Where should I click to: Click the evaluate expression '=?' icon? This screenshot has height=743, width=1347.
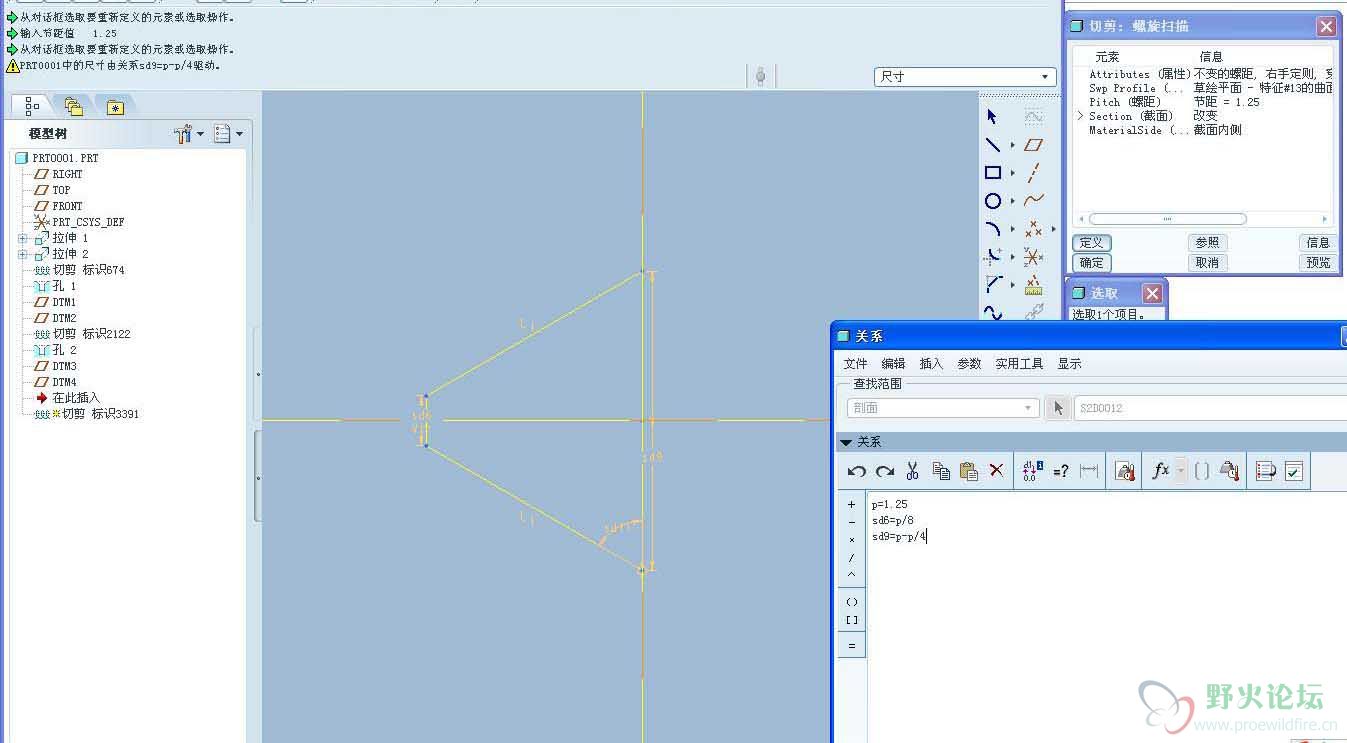click(1061, 471)
